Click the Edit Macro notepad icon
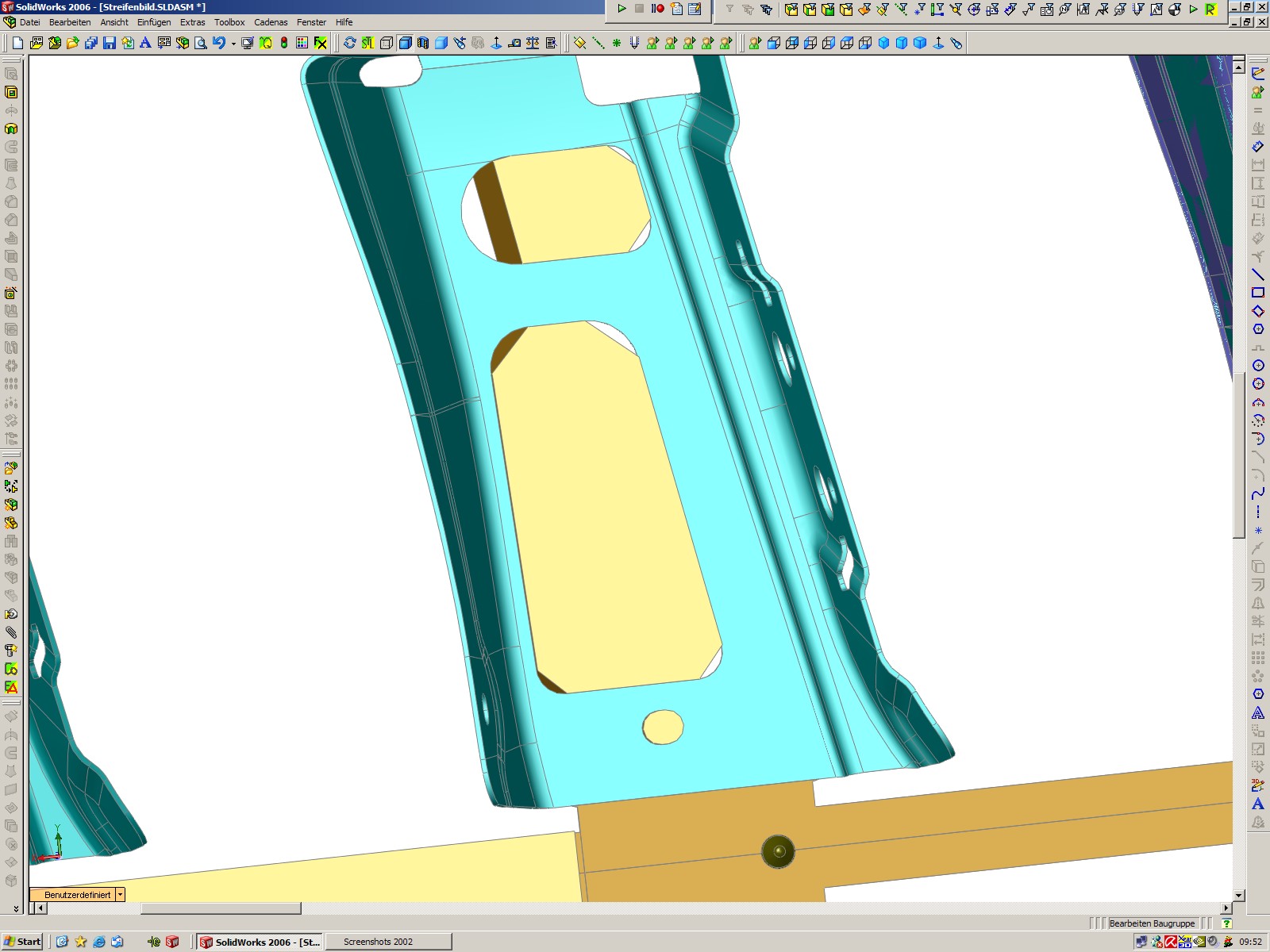This screenshot has height=952, width=1270. tap(695, 9)
